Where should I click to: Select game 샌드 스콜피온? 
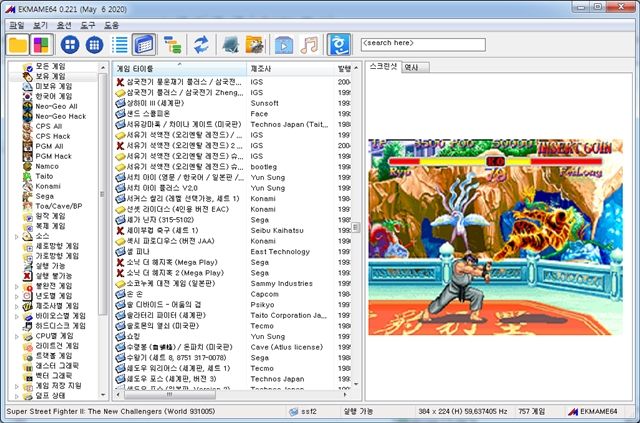(x=148, y=114)
